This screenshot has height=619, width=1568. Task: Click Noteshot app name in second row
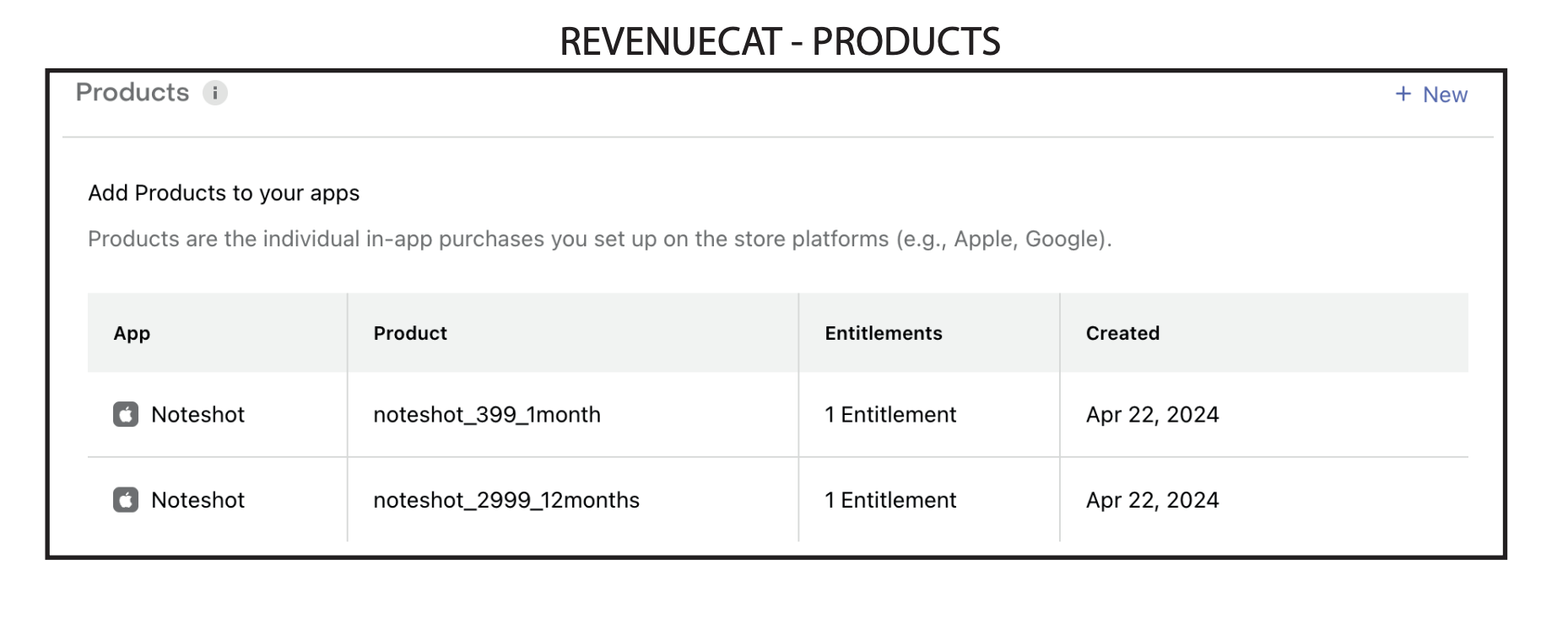coord(197,500)
